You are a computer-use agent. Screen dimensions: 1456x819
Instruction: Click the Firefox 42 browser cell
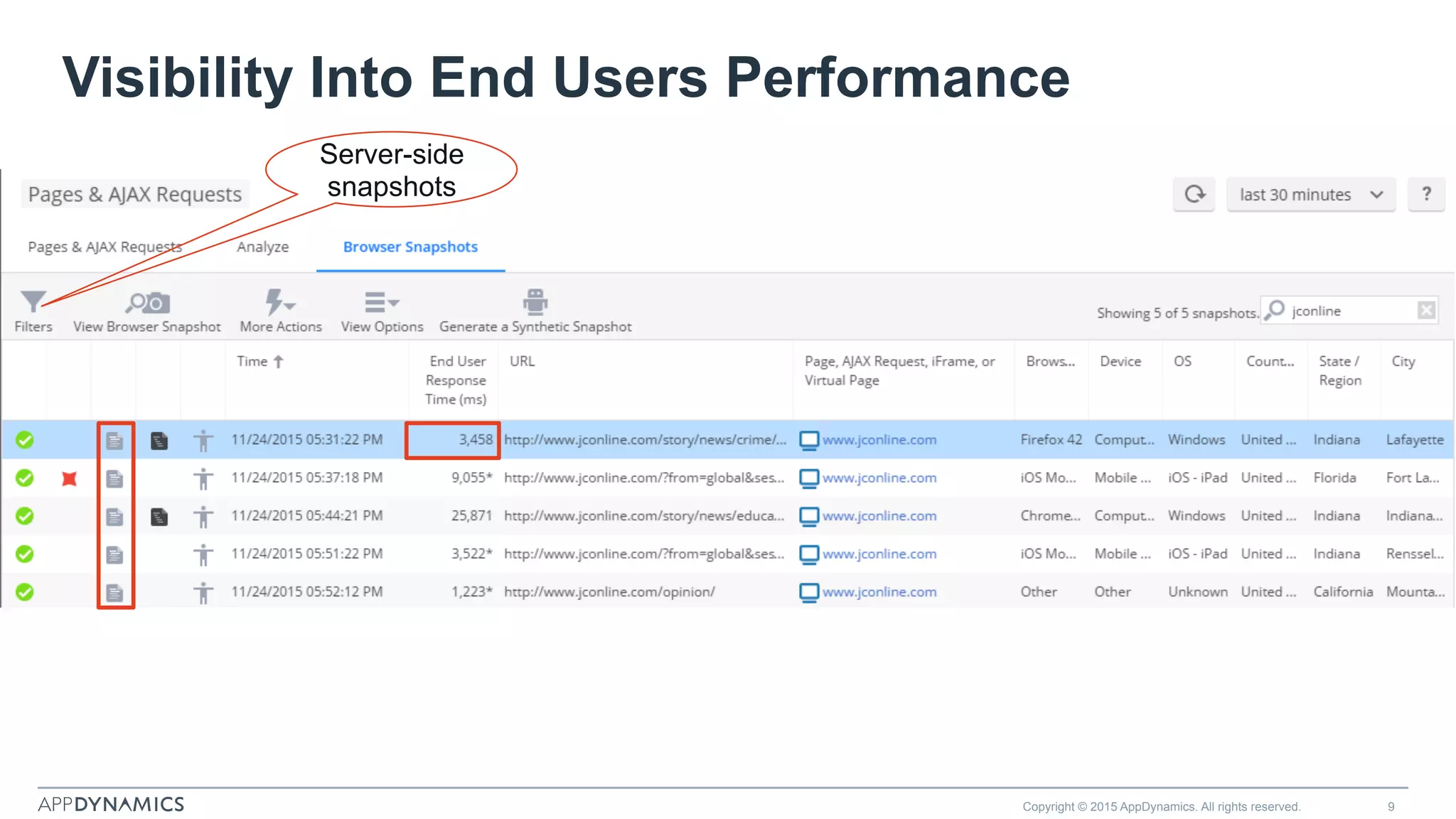click(x=1051, y=440)
